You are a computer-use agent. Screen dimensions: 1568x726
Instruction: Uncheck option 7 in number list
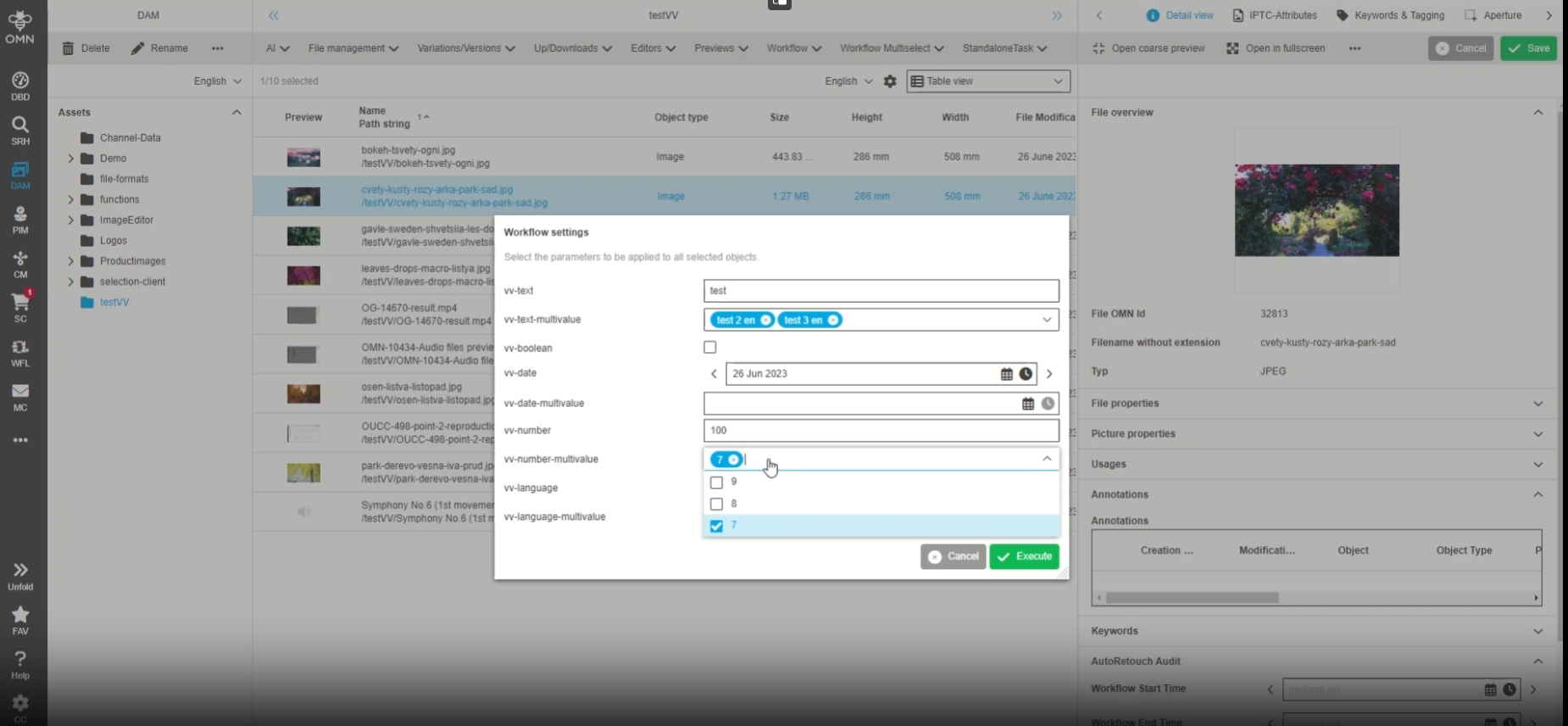click(716, 526)
